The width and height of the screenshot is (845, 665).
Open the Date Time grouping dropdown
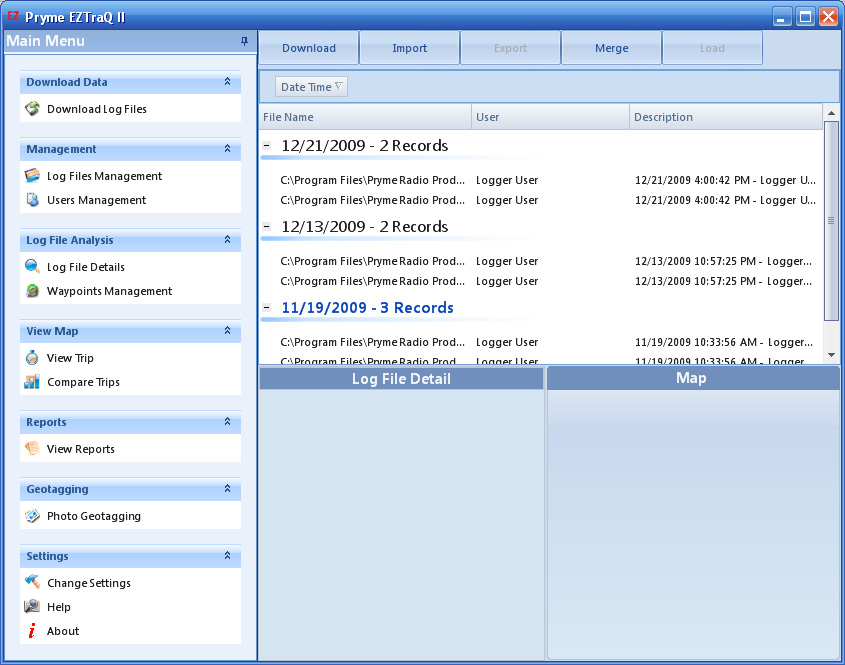[x=311, y=87]
